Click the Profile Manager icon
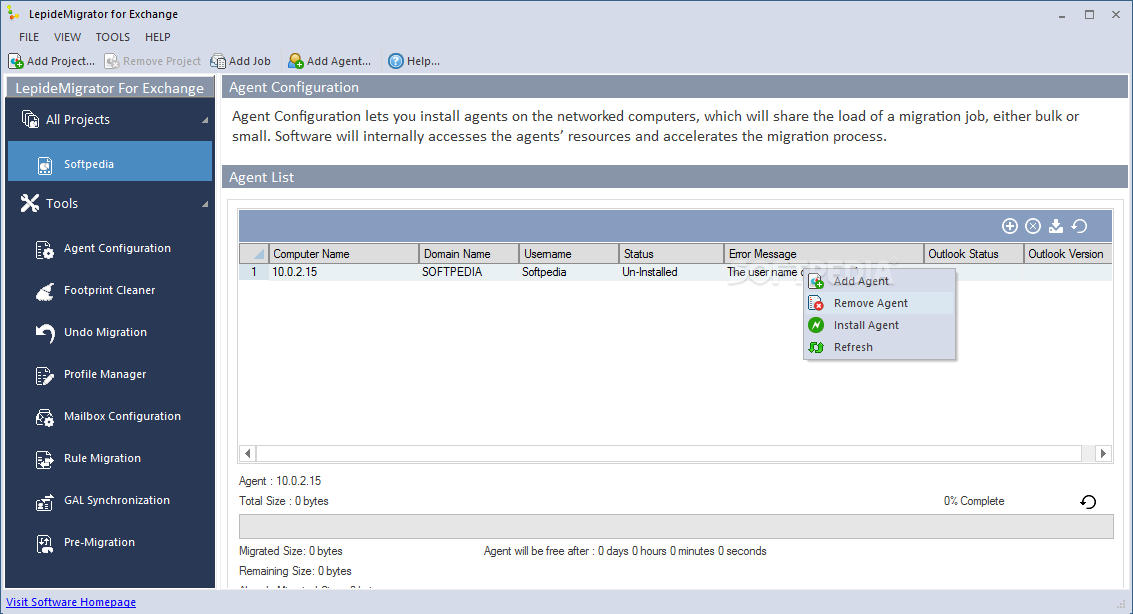 click(x=45, y=376)
